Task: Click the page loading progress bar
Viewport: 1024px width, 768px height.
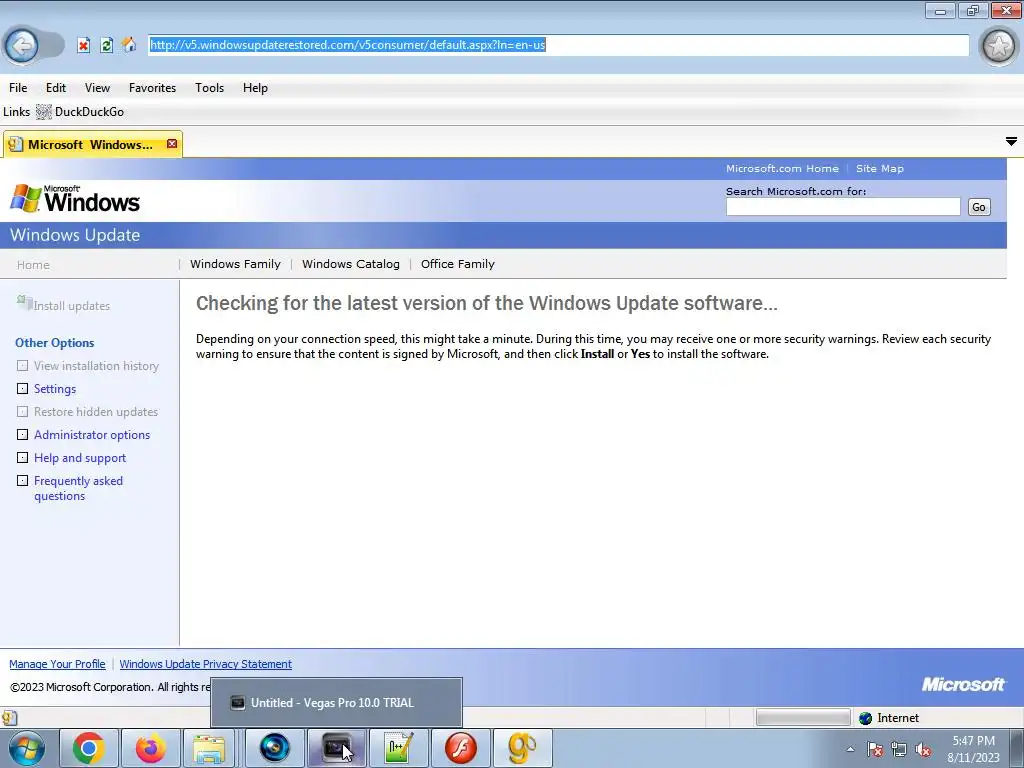Action: tap(803, 718)
